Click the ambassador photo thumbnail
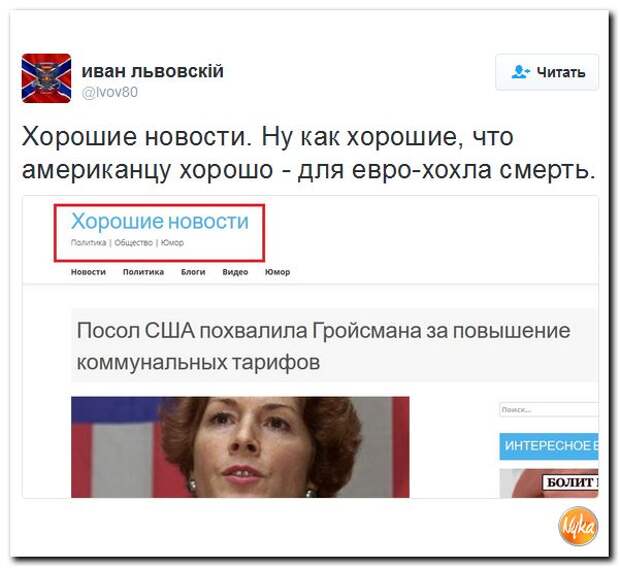The image size is (620, 568). (240, 447)
